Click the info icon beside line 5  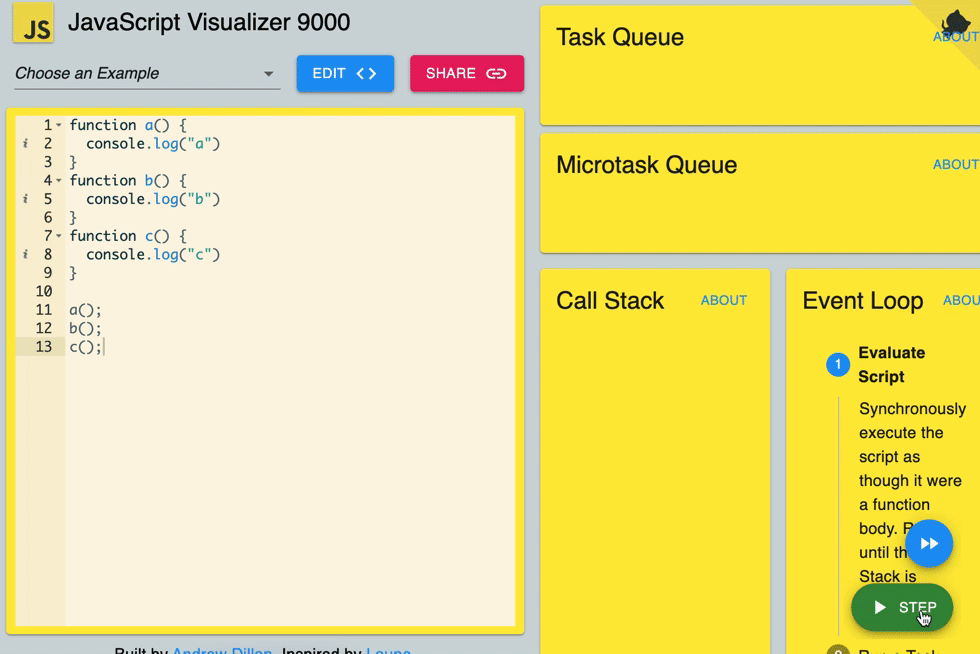point(23,199)
